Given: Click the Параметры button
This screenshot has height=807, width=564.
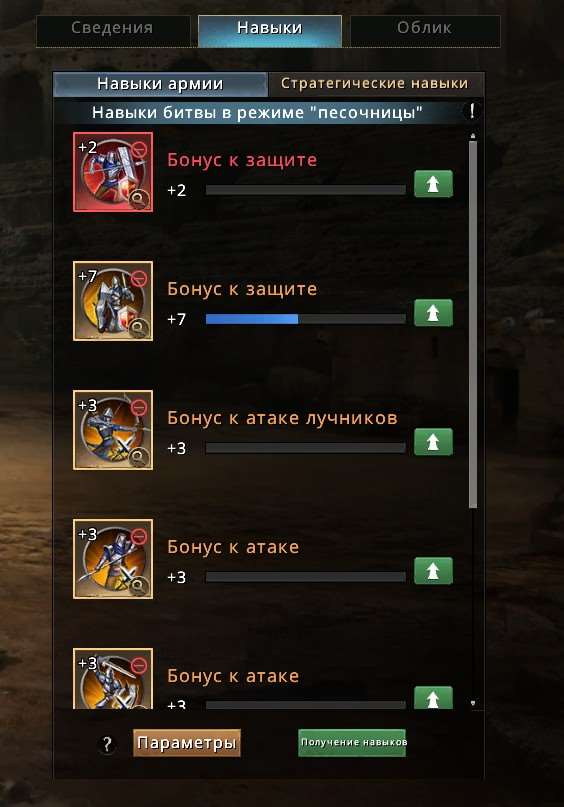Looking at the screenshot, I should click(187, 743).
